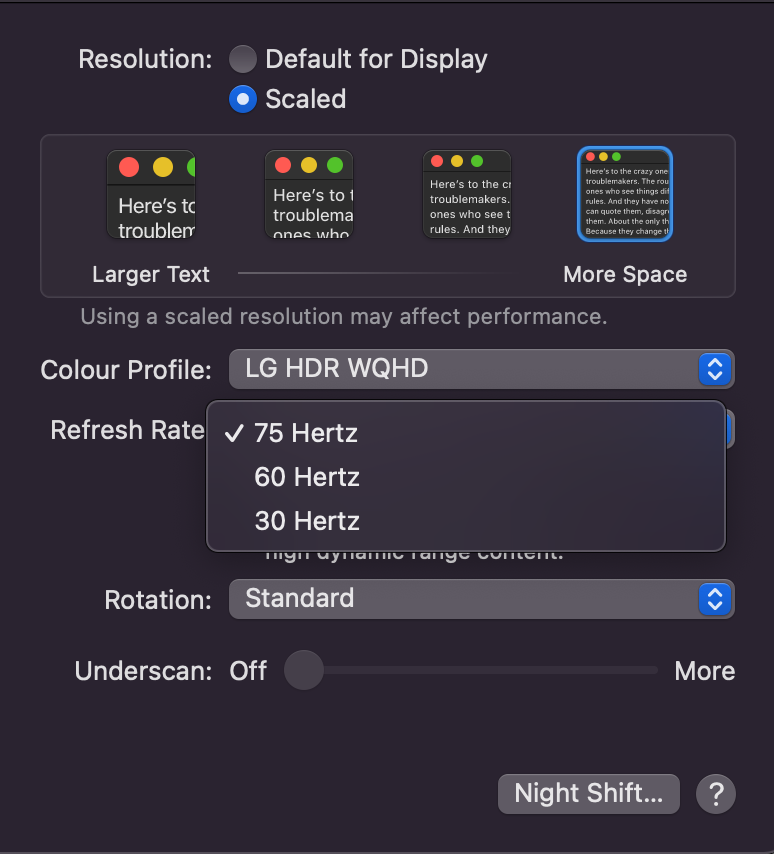Click the Larger Text label
The height and width of the screenshot is (854, 774).
click(x=151, y=275)
